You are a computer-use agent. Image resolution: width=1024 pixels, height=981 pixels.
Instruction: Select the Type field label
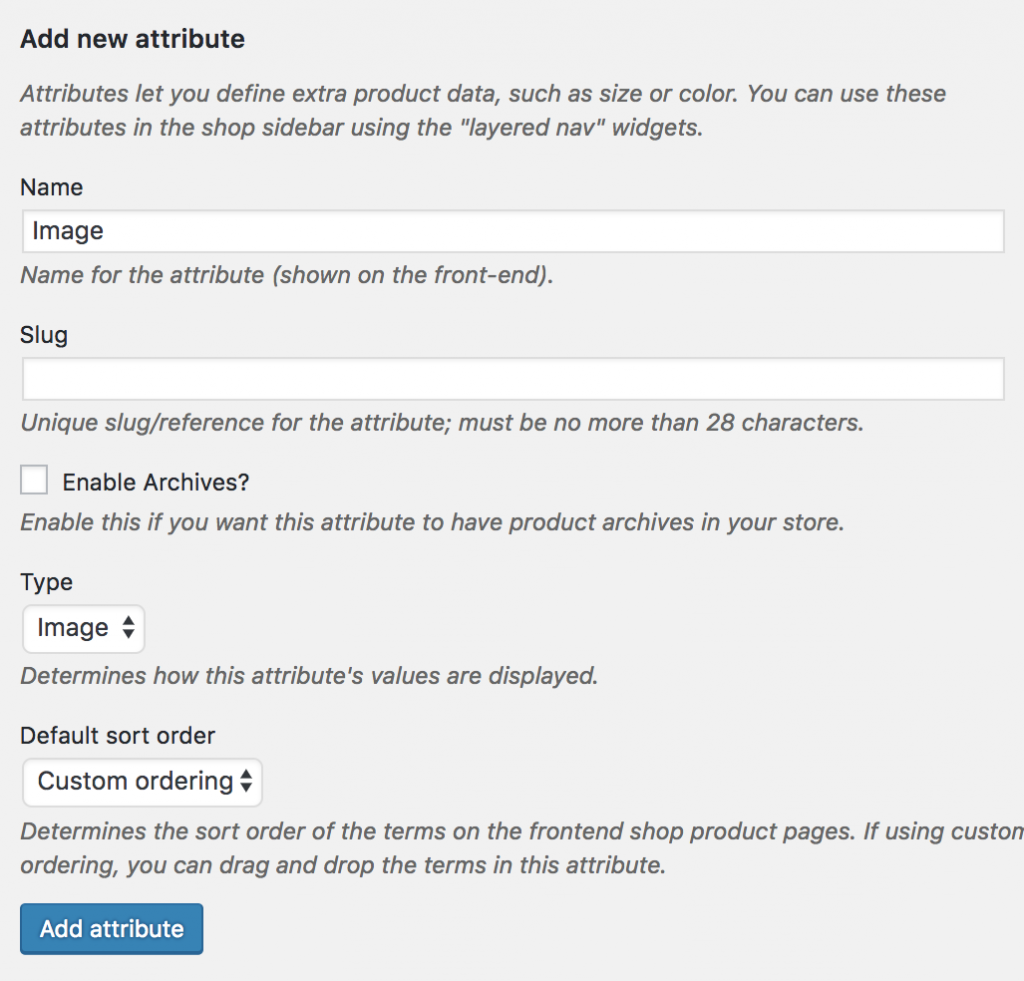[x=46, y=582]
